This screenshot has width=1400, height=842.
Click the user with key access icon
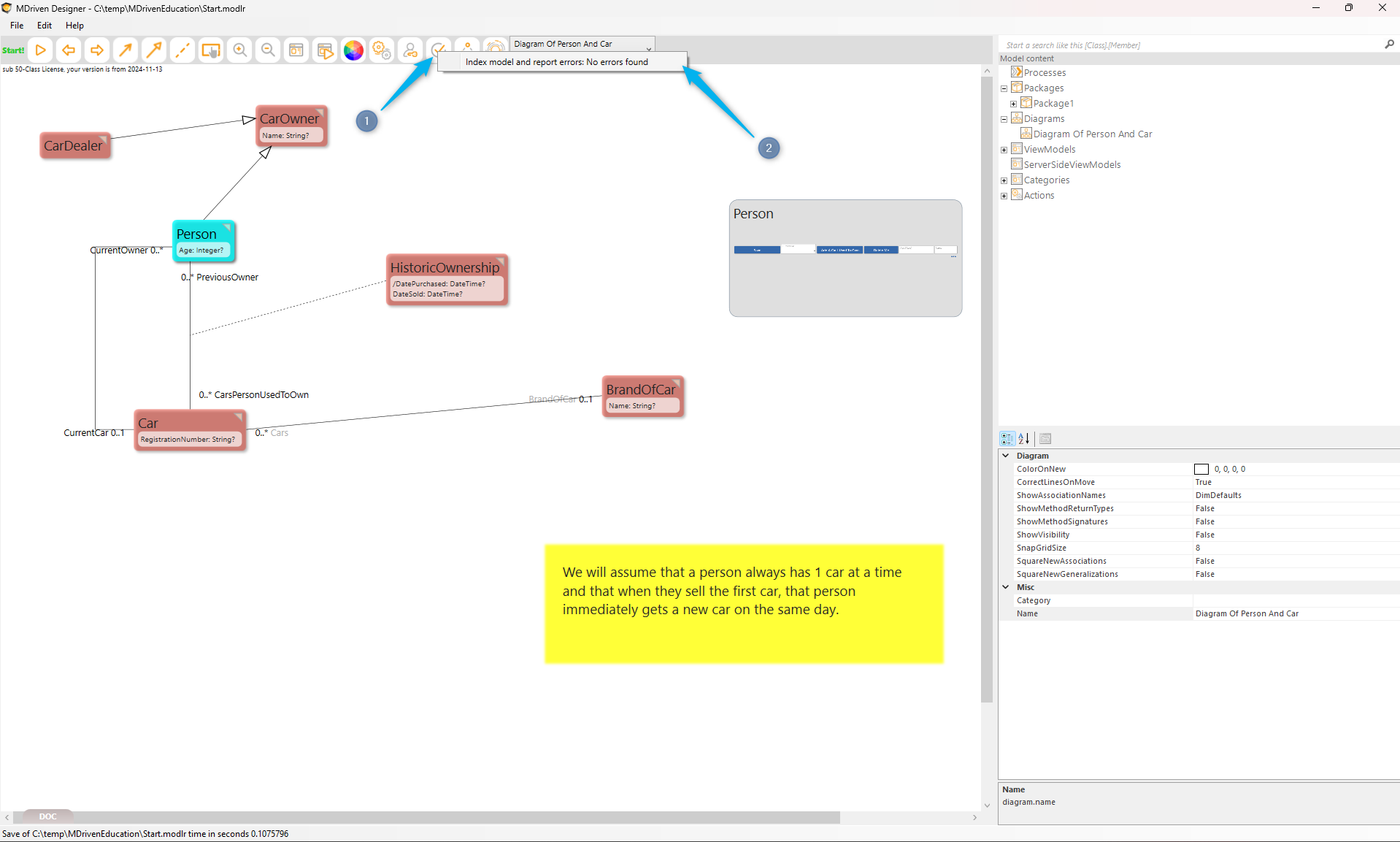click(410, 50)
